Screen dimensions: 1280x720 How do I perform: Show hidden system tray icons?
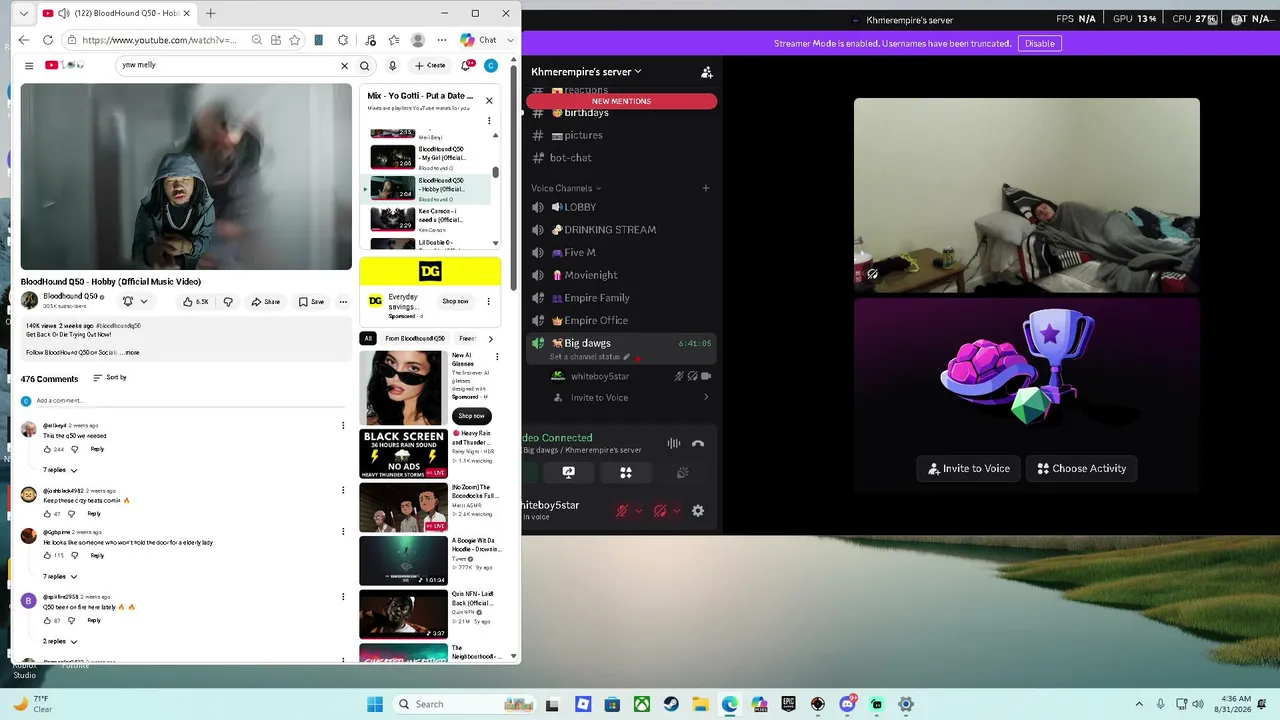click(1139, 704)
